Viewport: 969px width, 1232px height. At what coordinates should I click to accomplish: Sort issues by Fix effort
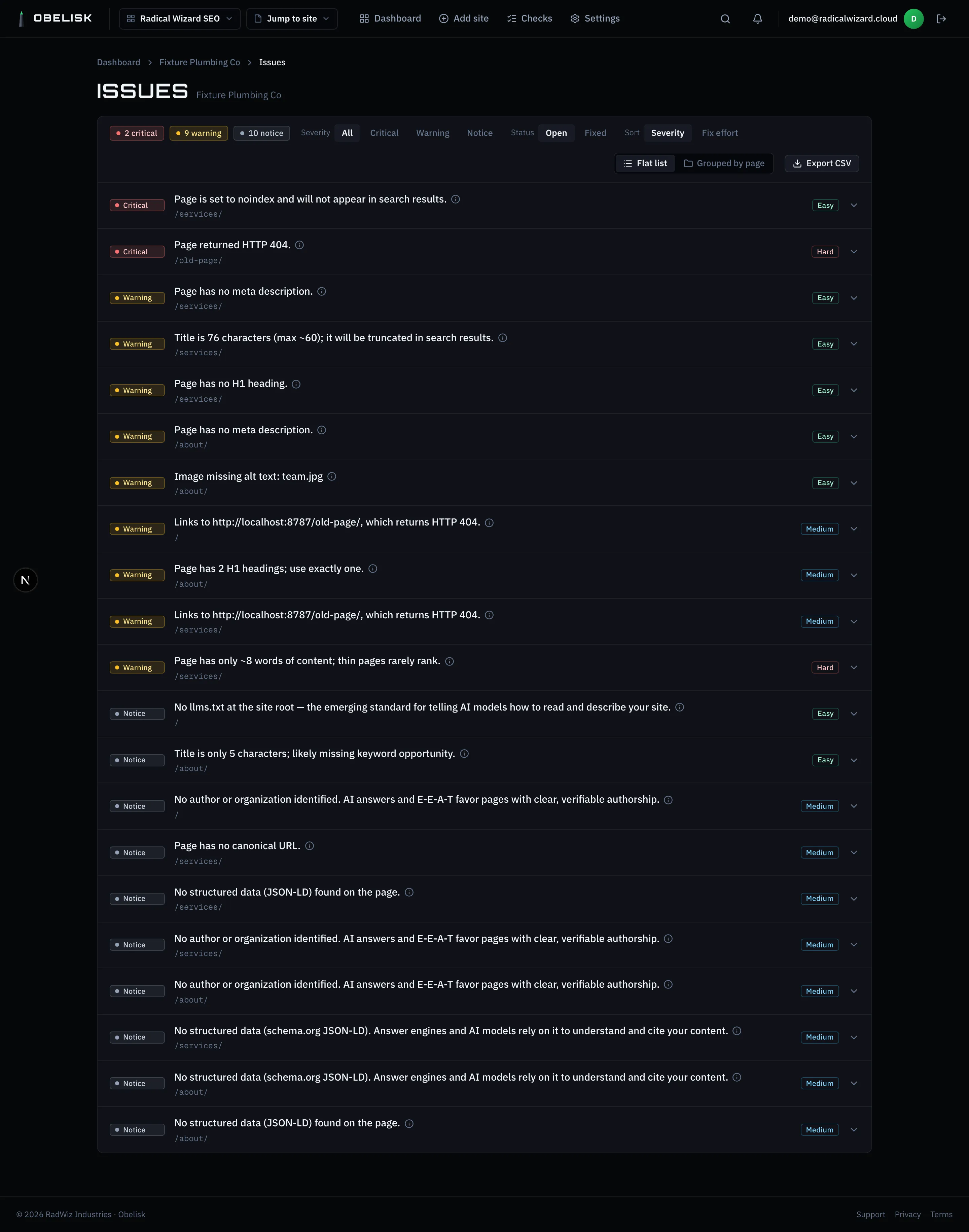(x=719, y=133)
